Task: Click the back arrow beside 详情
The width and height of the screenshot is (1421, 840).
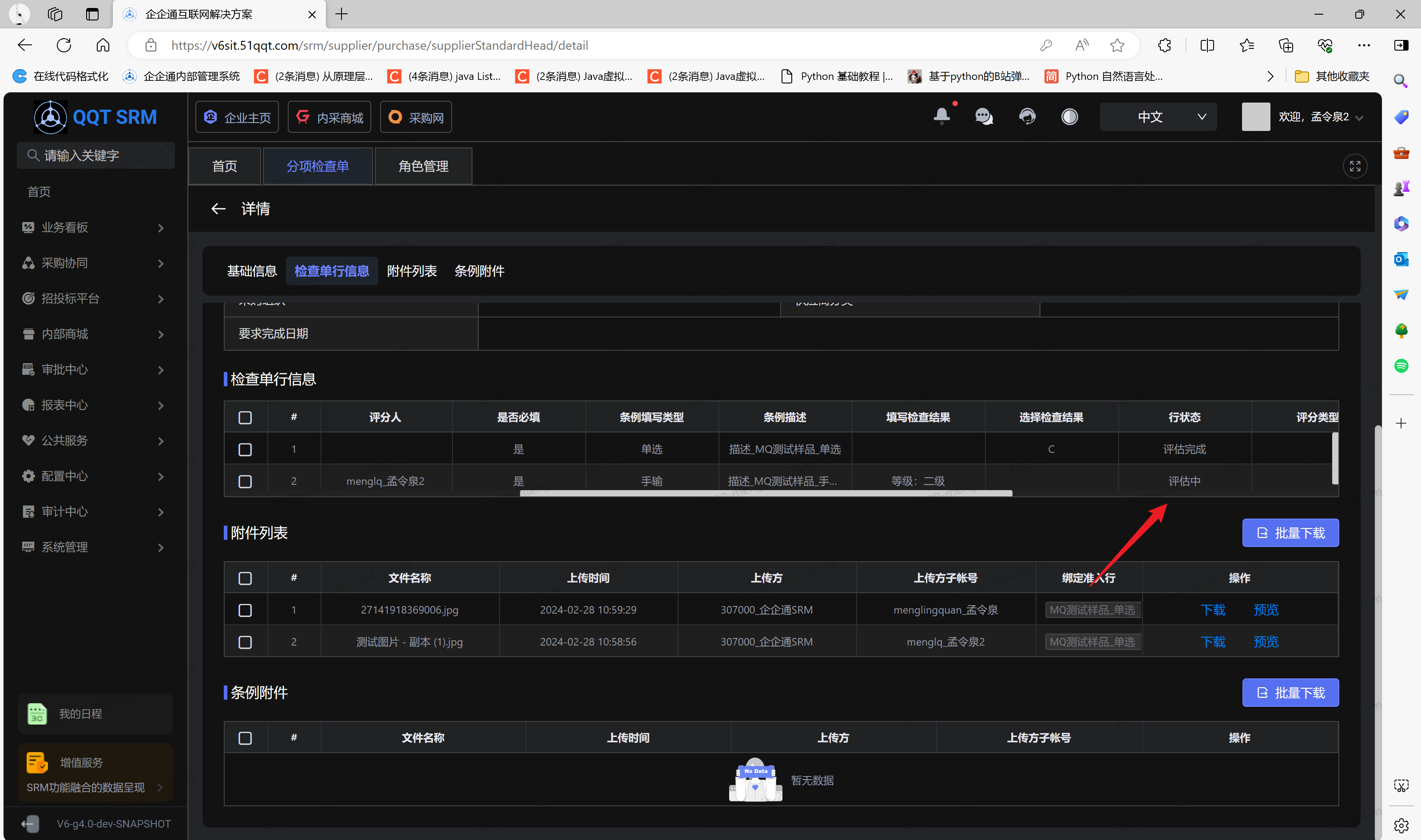Action: coord(218,209)
